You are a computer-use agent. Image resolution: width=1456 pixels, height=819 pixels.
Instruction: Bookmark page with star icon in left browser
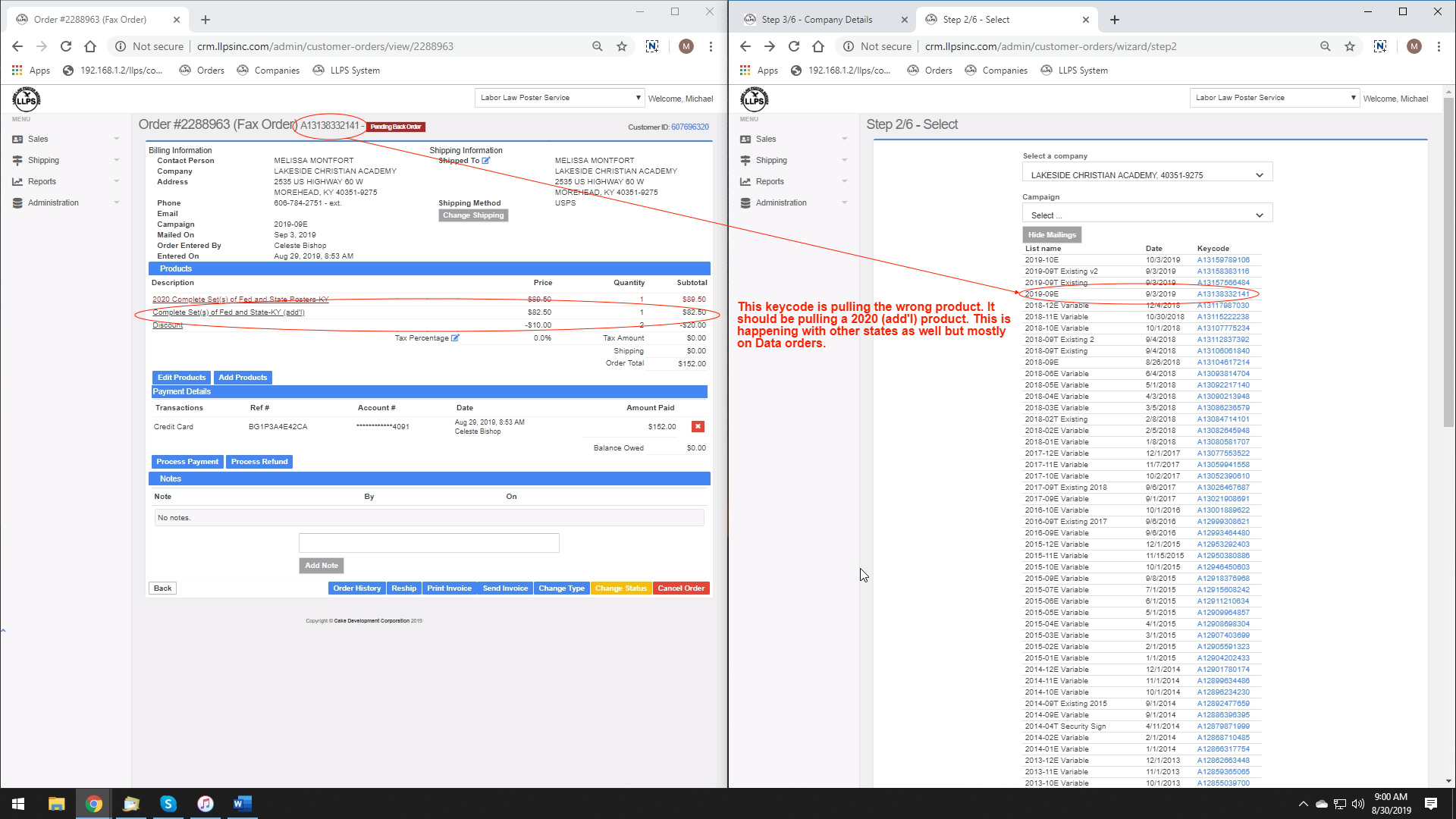622,46
